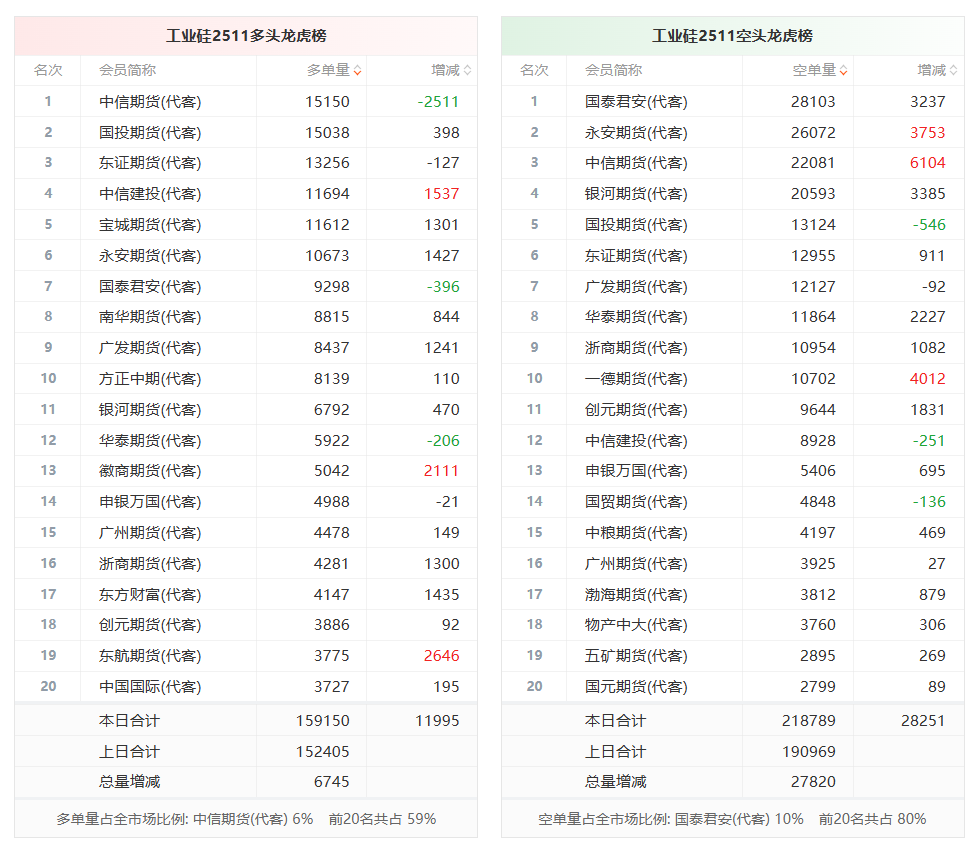Sort short table by 空单量 sort icon

(844, 71)
